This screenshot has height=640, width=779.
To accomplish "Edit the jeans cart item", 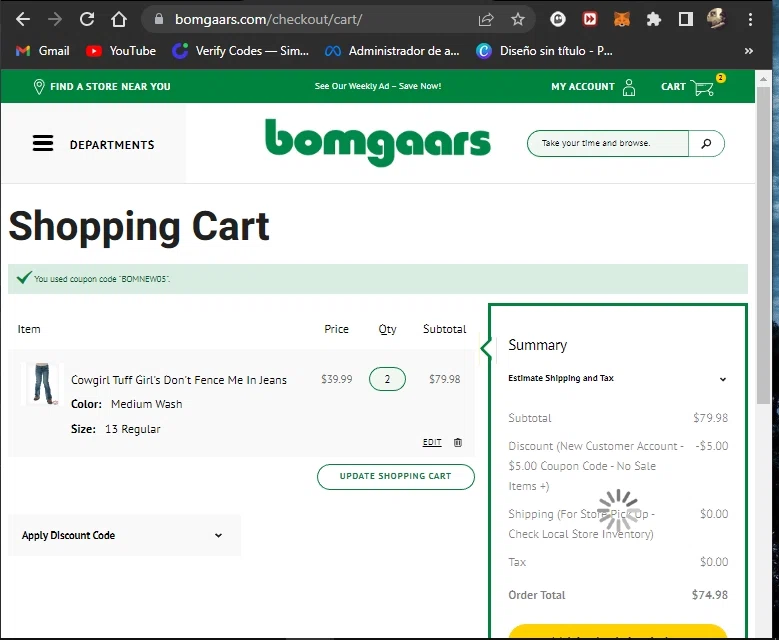I will (x=432, y=442).
